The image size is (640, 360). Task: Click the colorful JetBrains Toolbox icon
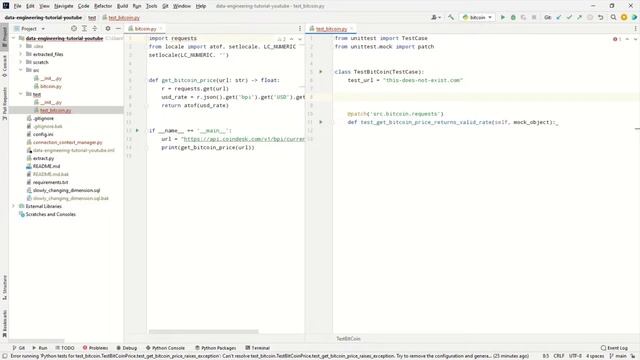click(634, 18)
